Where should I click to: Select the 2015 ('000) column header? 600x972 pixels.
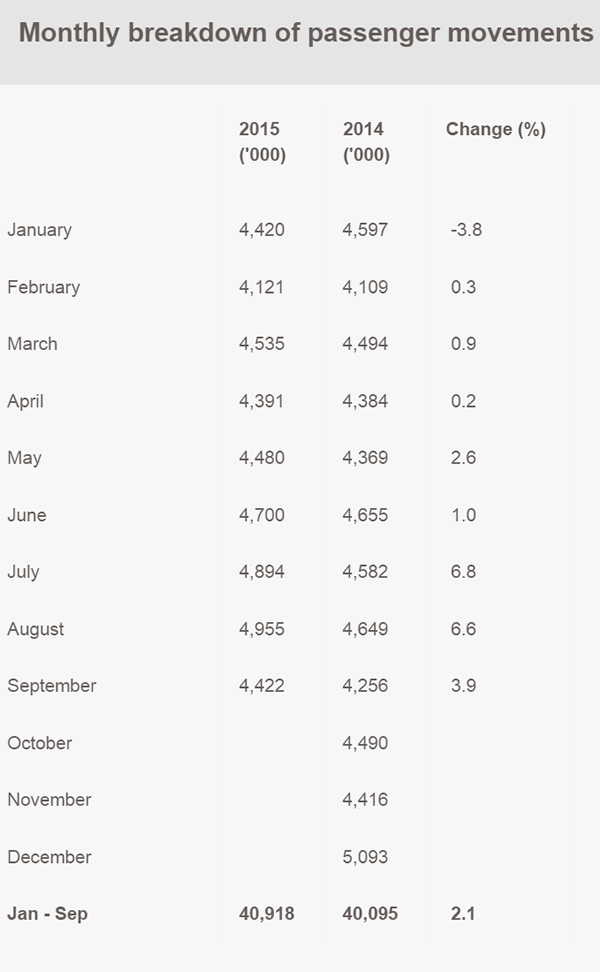click(x=262, y=141)
